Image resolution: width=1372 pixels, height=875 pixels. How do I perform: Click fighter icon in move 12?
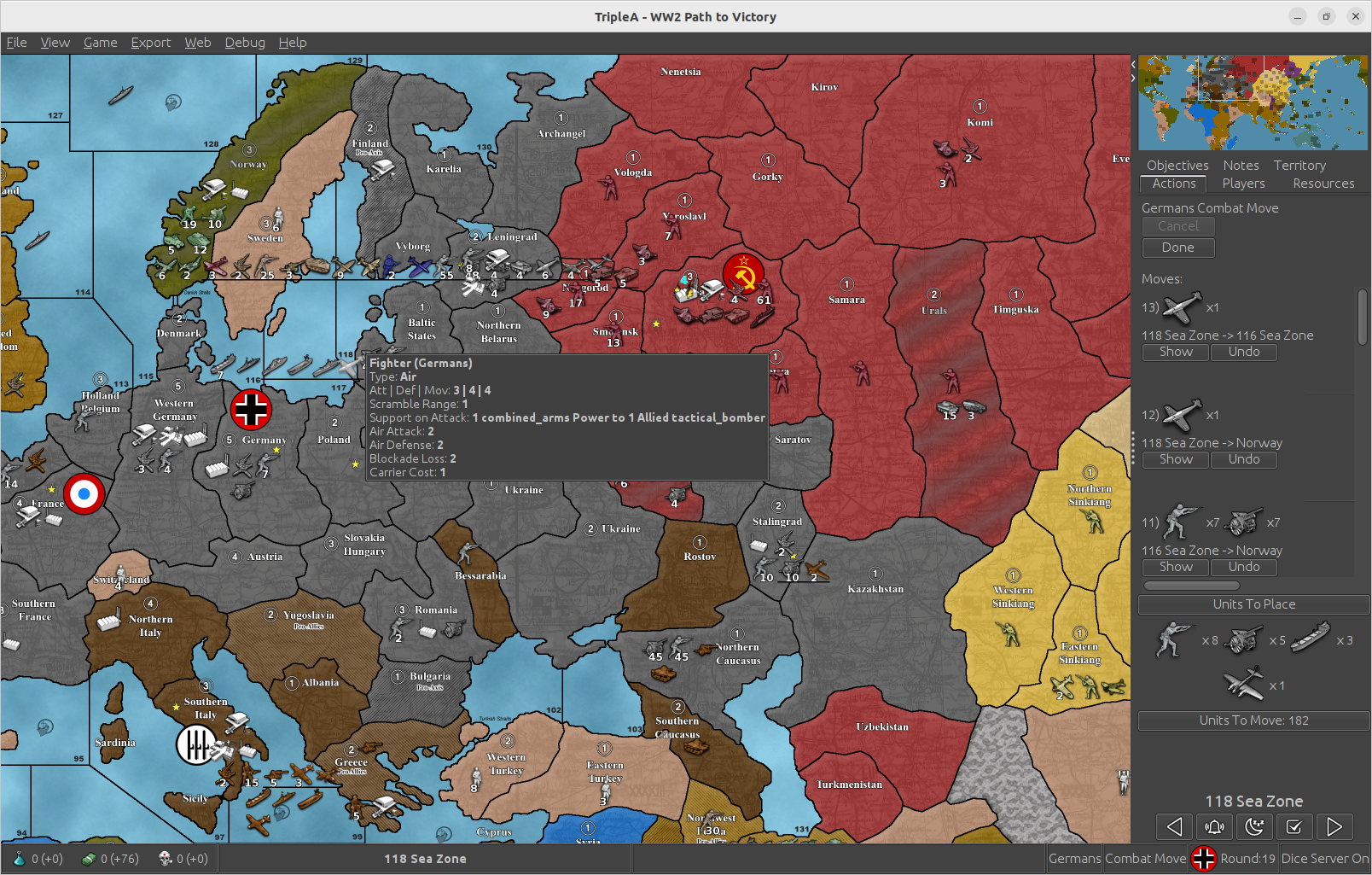[1183, 415]
